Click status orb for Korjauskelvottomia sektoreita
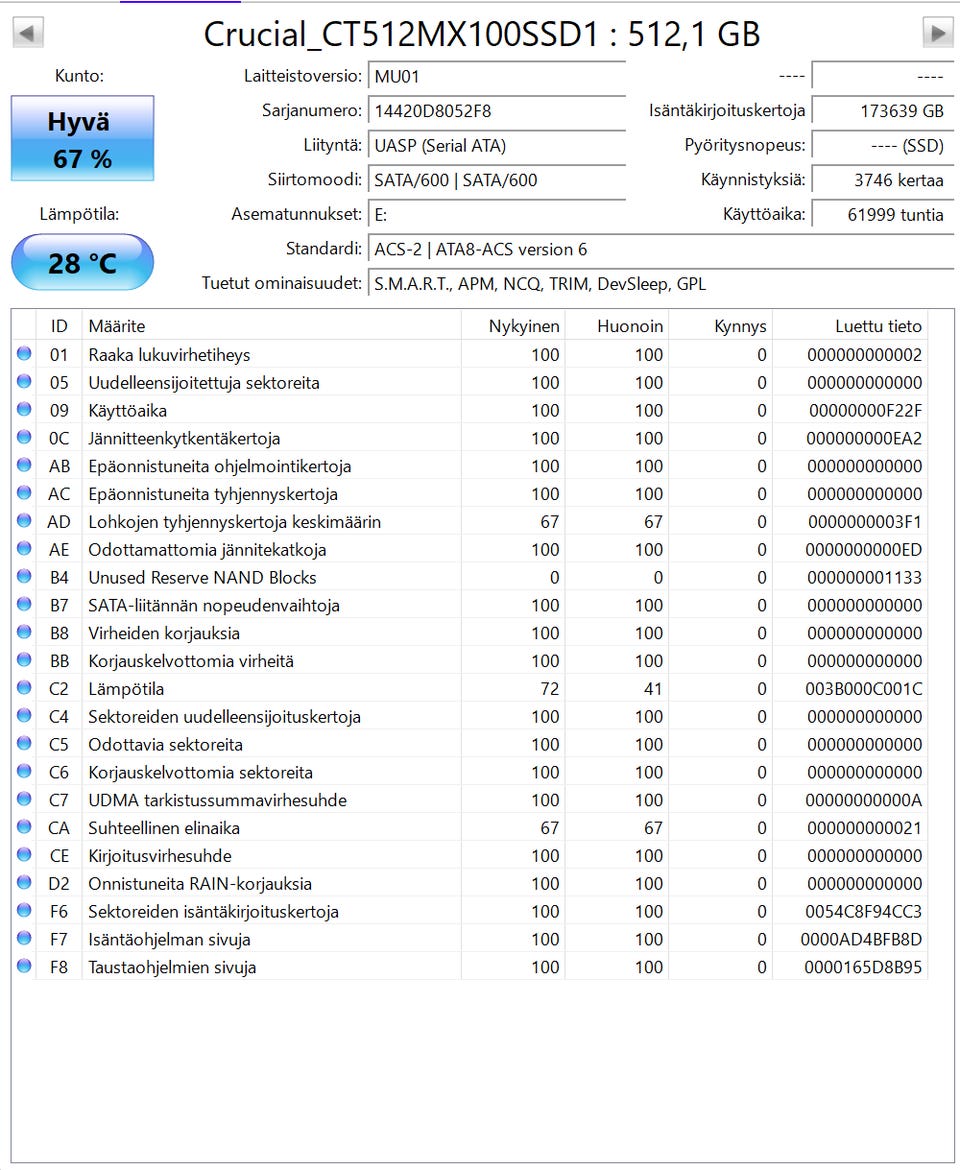Screen dimensions: 960x1170 click(24, 772)
